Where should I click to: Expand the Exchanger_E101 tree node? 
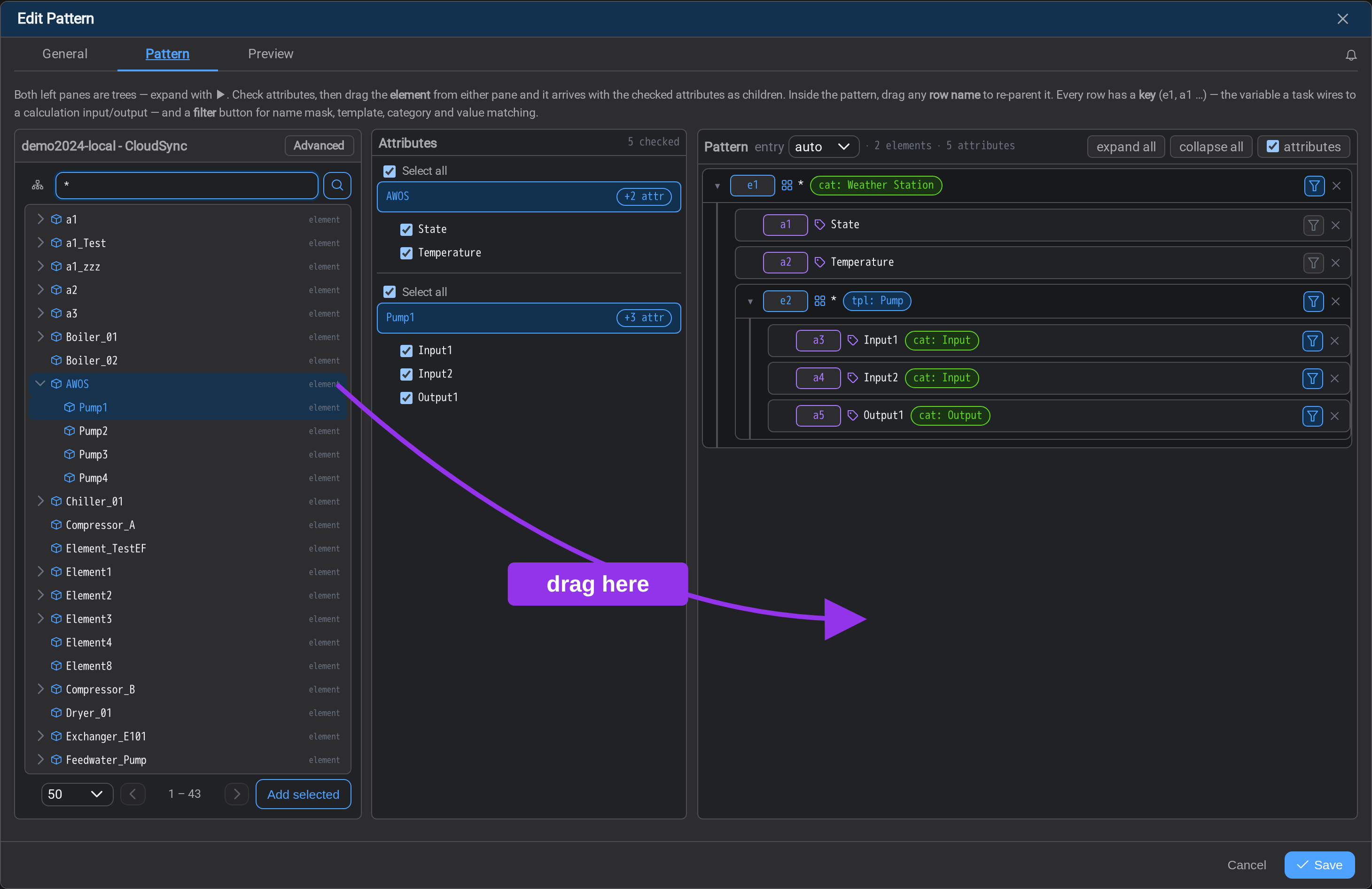40,736
